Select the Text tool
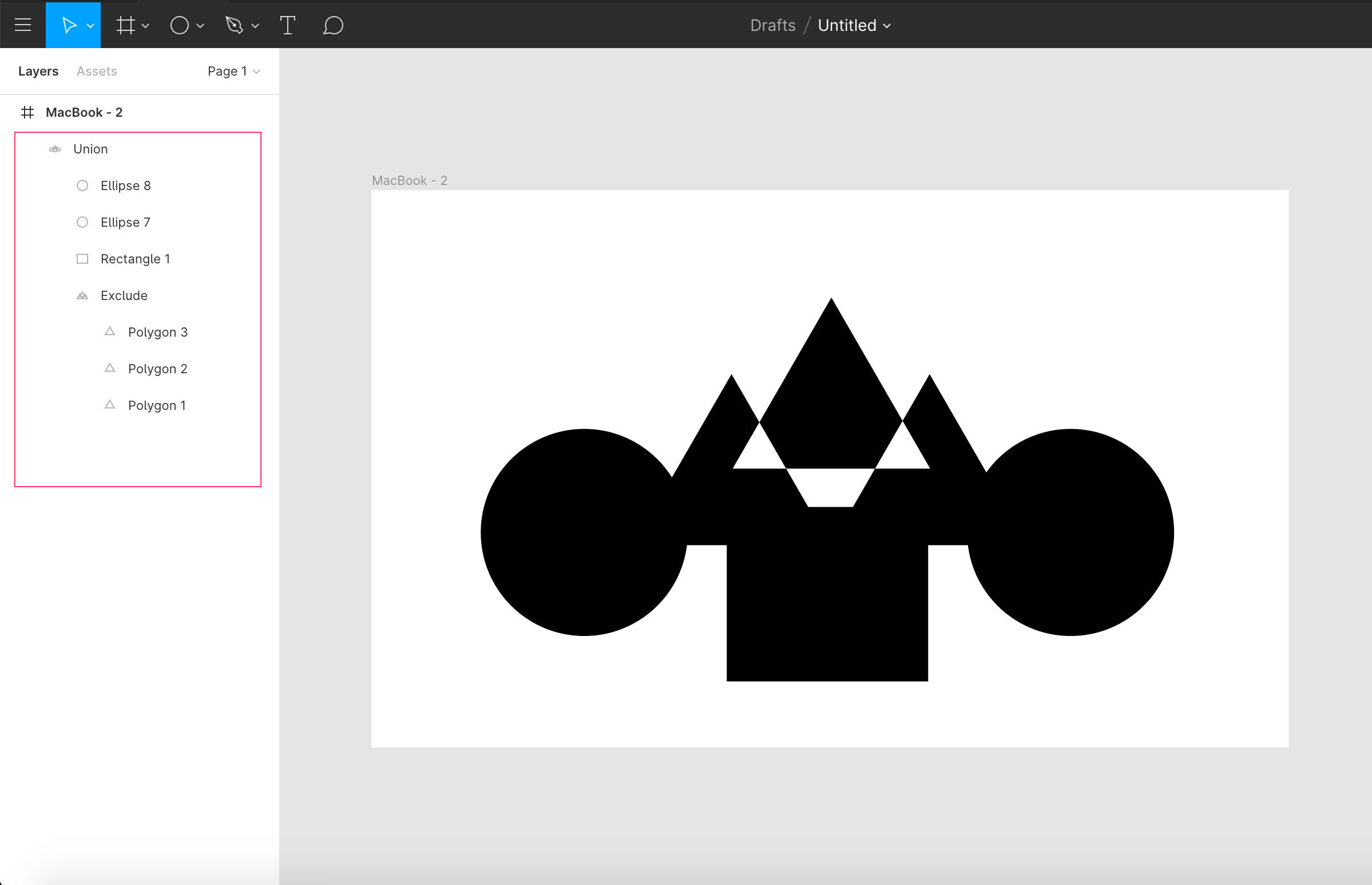Viewport: 1372px width, 885px height. pyautogui.click(x=287, y=25)
